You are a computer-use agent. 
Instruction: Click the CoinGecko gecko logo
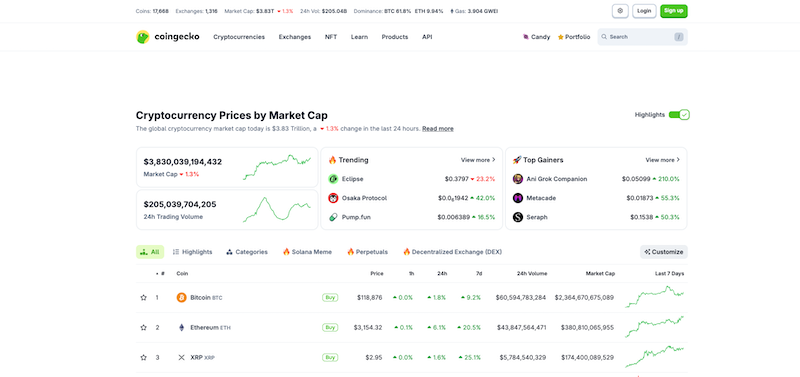[142, 37]
